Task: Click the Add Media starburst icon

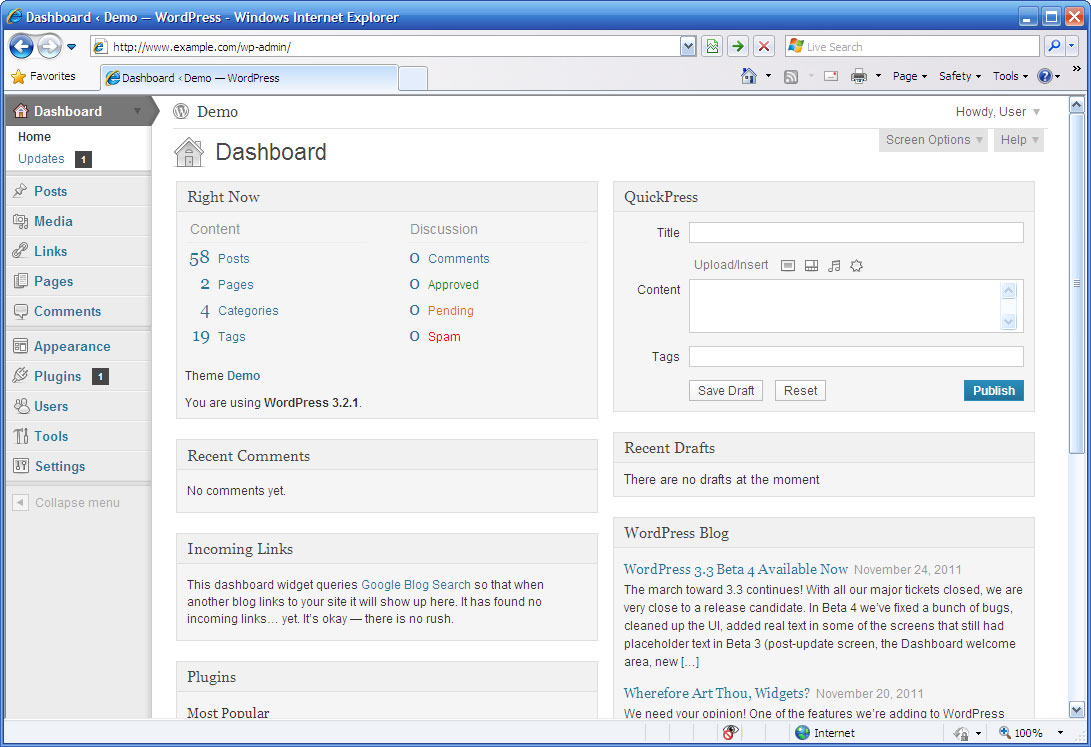Action: pyautogui.click(x=857, y=266)
